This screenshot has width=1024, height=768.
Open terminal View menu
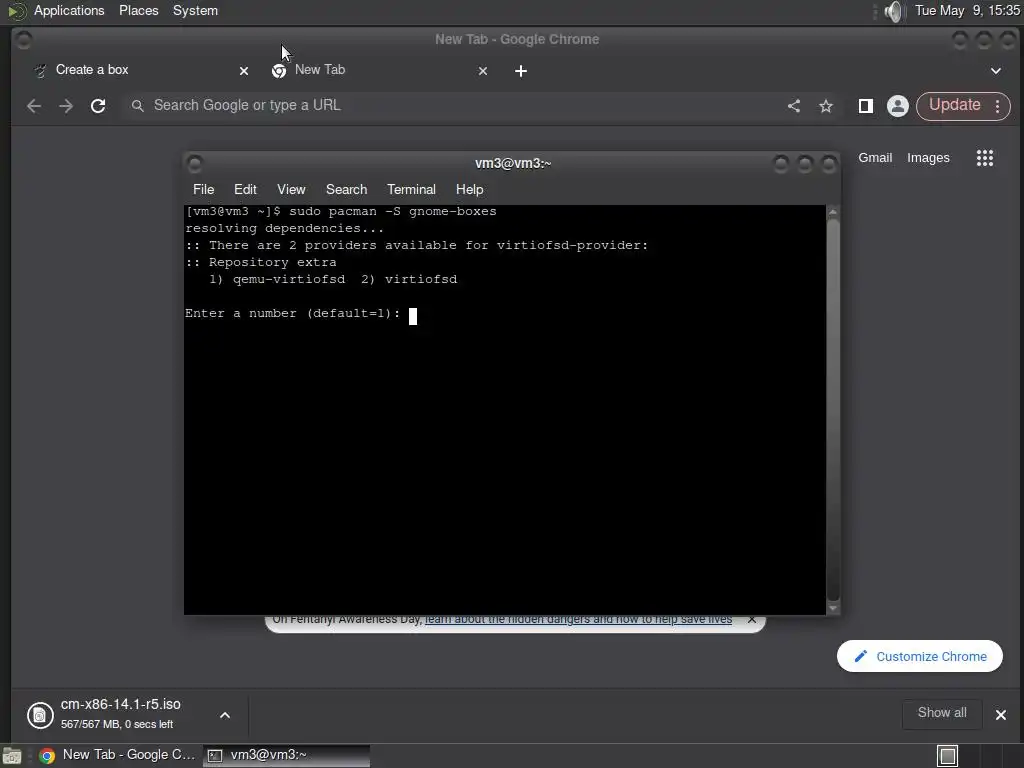(291, 189)
